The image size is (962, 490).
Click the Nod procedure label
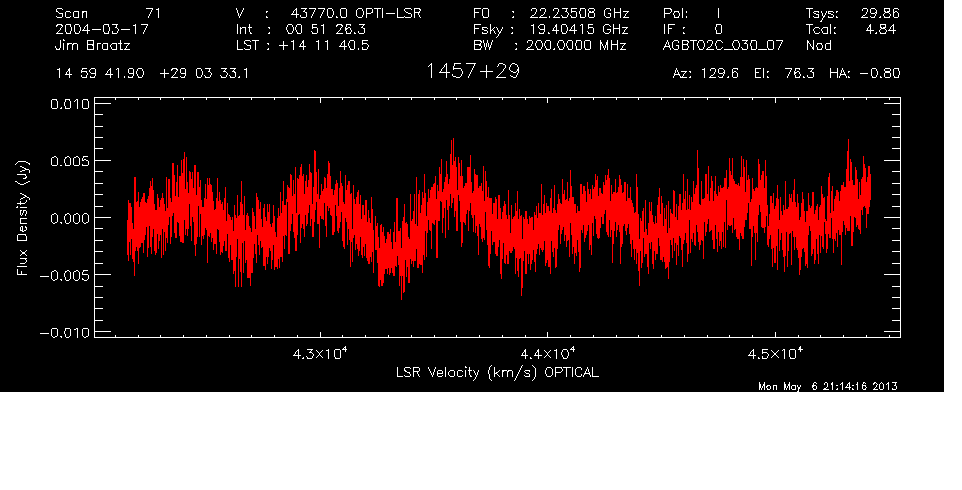(x=819, y=45)
